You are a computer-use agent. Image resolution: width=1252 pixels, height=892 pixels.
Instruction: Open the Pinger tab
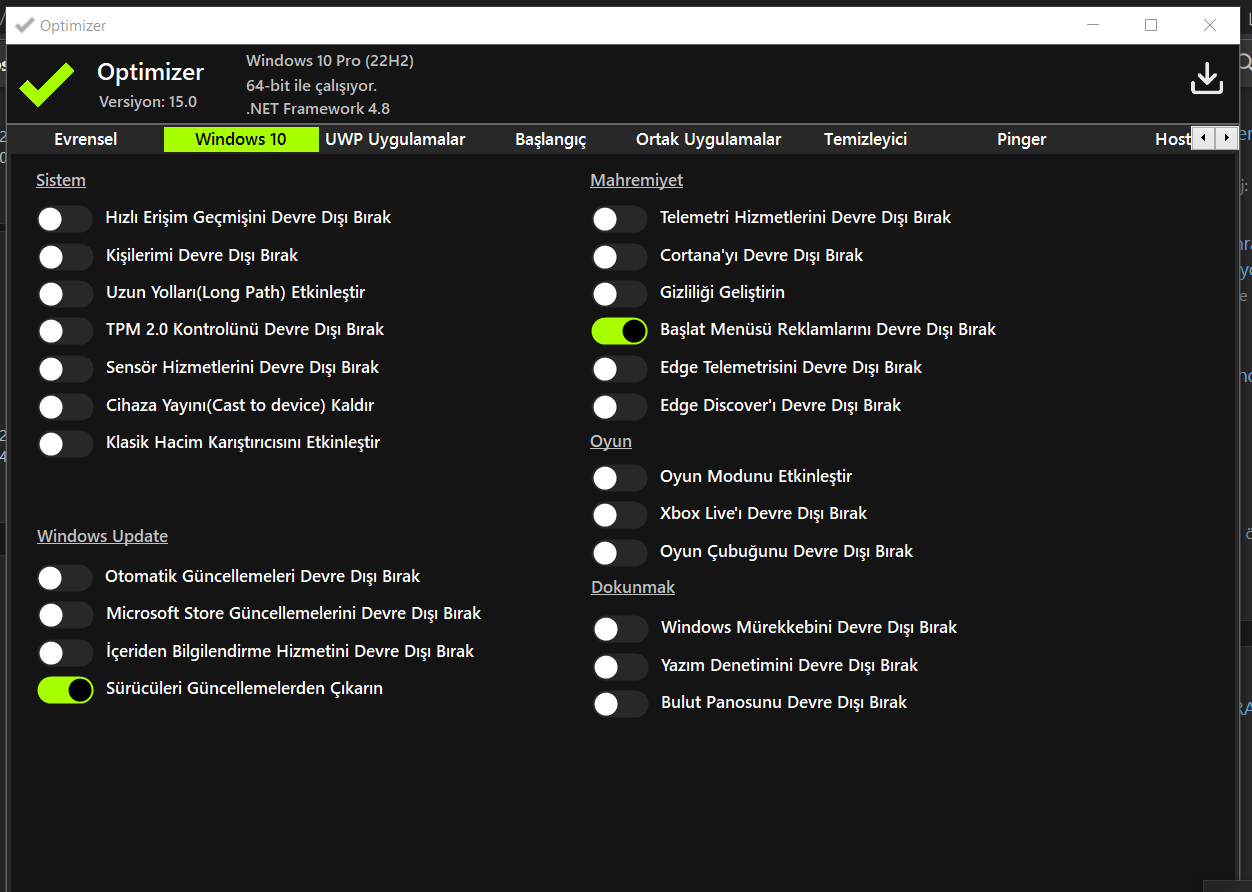click(x=1021, y=139)
